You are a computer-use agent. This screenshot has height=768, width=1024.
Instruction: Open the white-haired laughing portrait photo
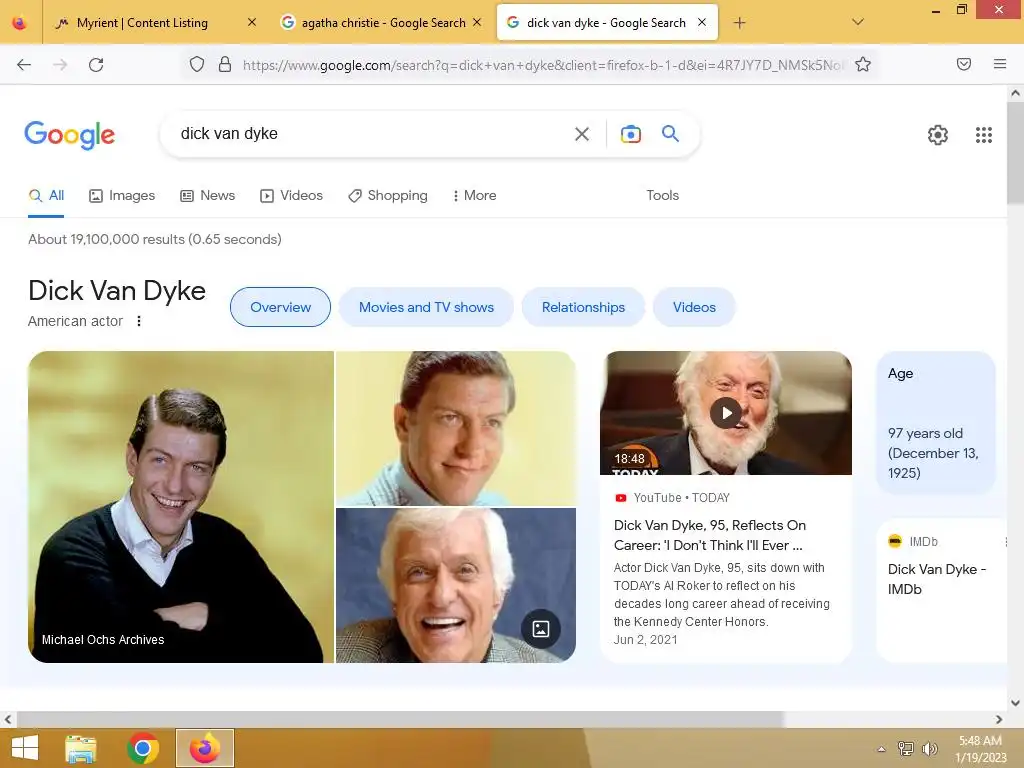456,585
